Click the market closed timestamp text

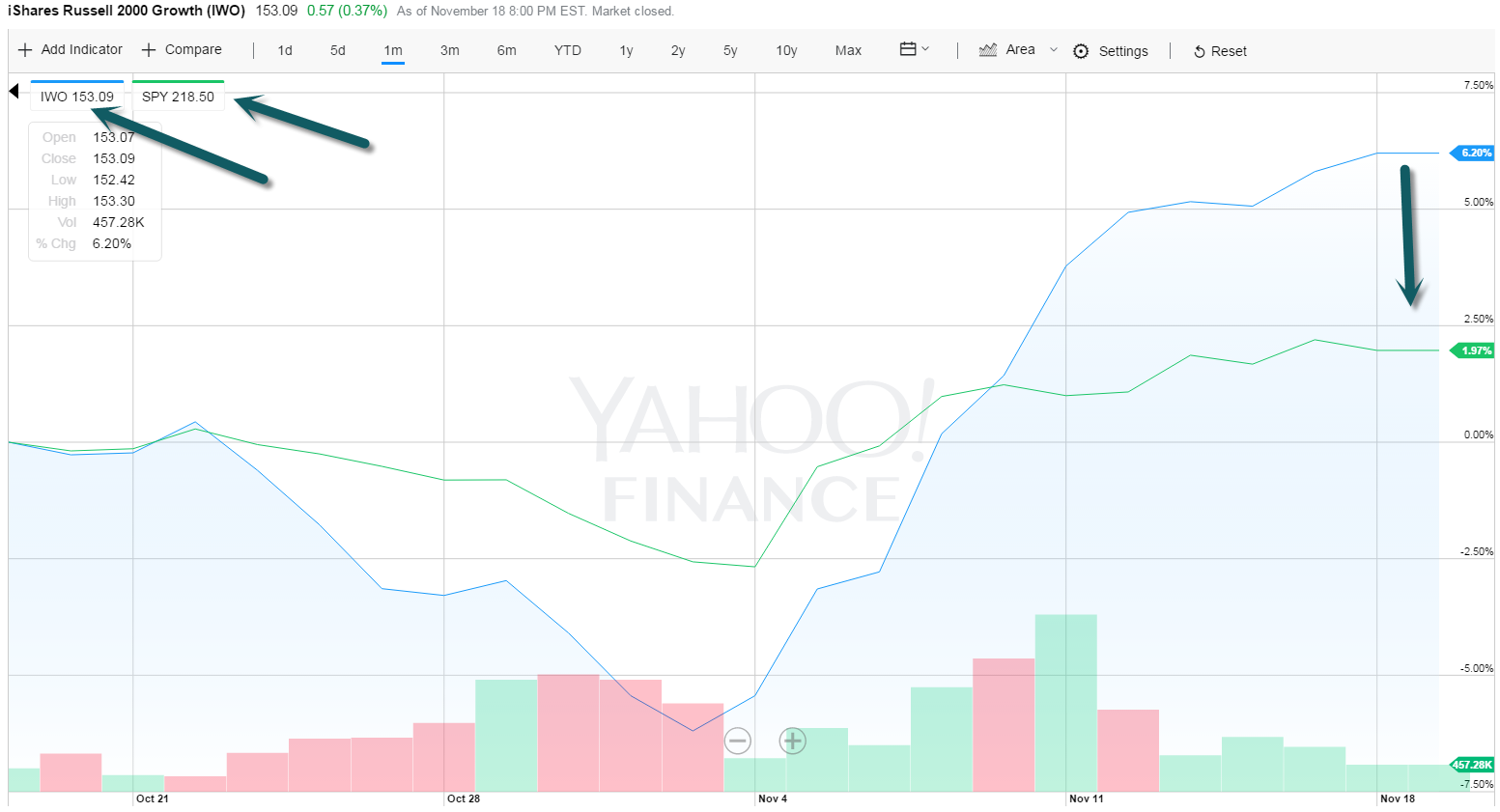pyautogui.click(x=535, y=12)
